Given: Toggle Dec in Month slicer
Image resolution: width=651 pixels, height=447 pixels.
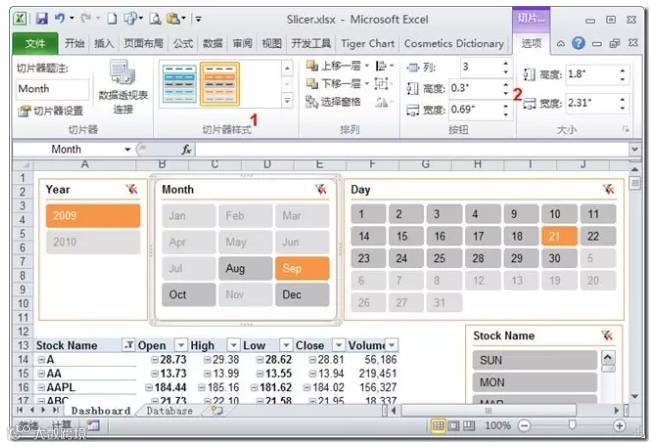Looking at the screenshot, I should [302, 295].
